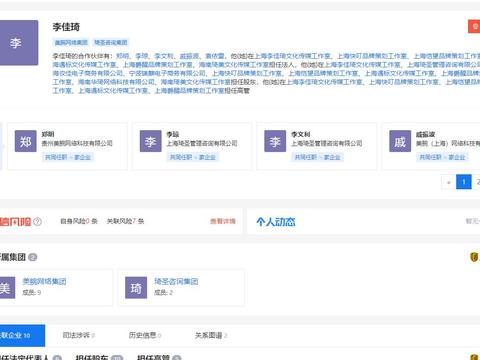Open the 美腕网络集团 tag under the name
This screenshot has height=360, width=480.
click(x=71, y=42)
